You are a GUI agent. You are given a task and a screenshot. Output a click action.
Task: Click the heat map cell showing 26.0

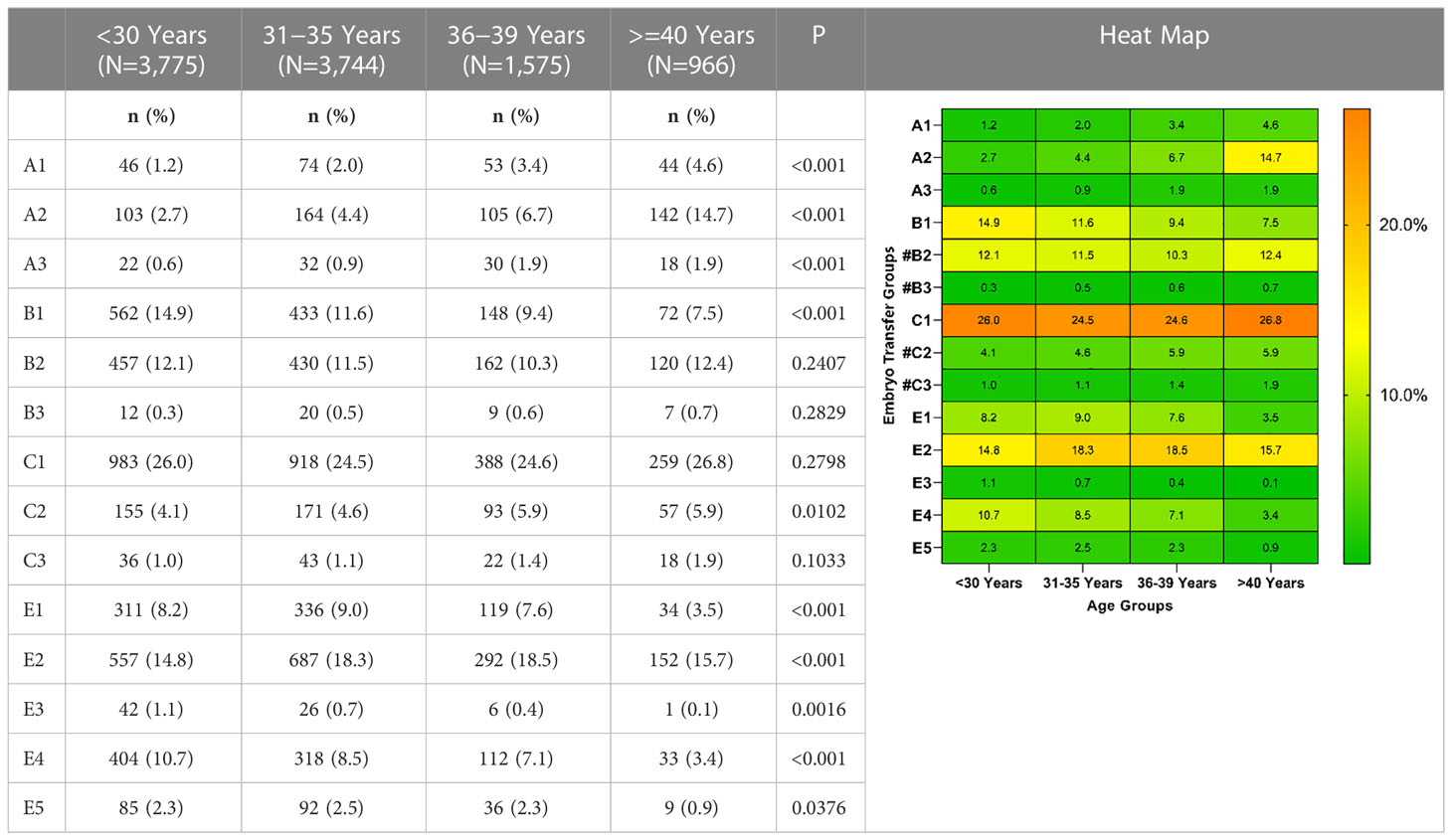[x=989, y=320]
